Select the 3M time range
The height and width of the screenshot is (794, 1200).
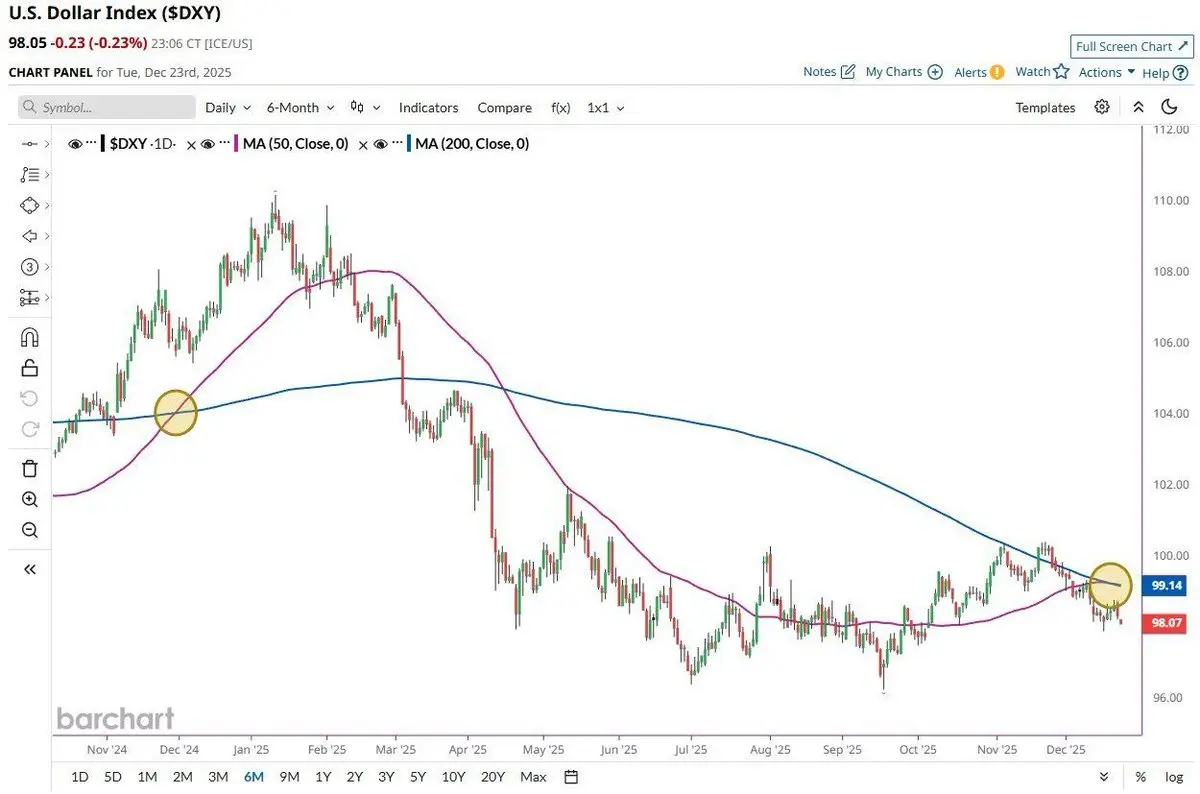pos(218,777)
